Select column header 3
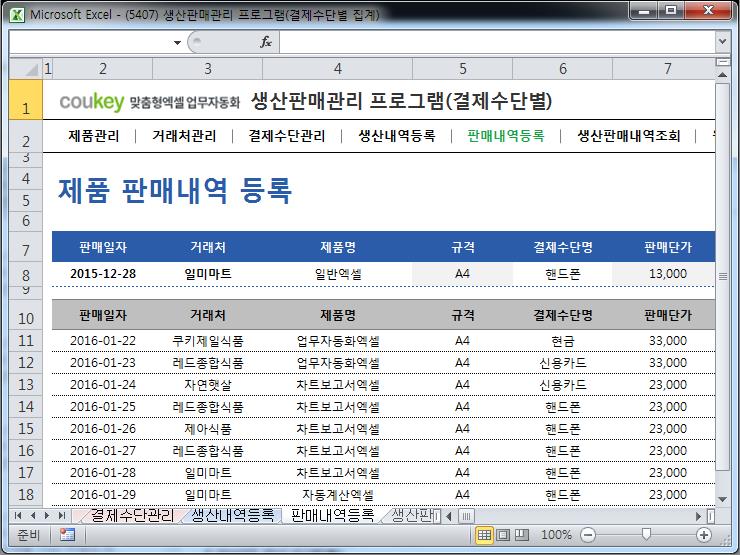Screen dimensions: 740x555 click(x=208, y=69)
